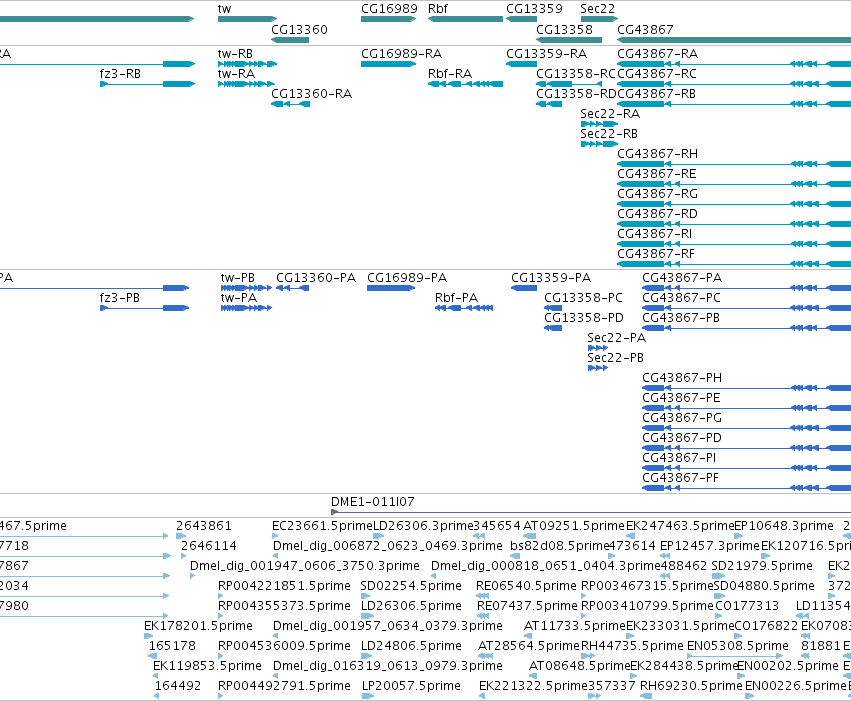The width and height of the screenshot is (851, 701).
Task: Click the CG13358-PC protein label
Action: click(583, 298)
